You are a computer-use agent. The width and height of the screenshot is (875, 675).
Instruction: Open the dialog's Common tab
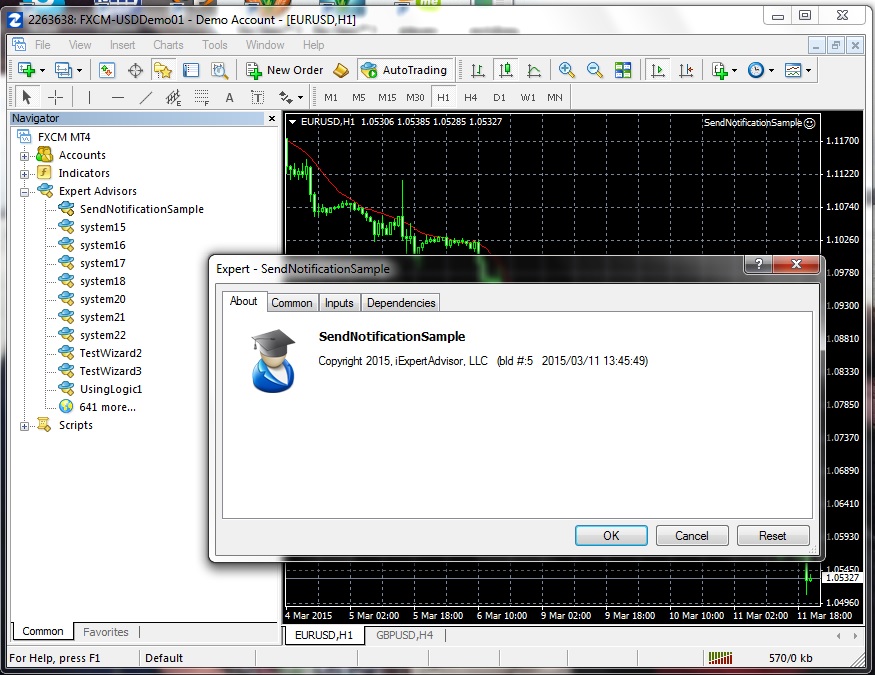tap(292, 302)
